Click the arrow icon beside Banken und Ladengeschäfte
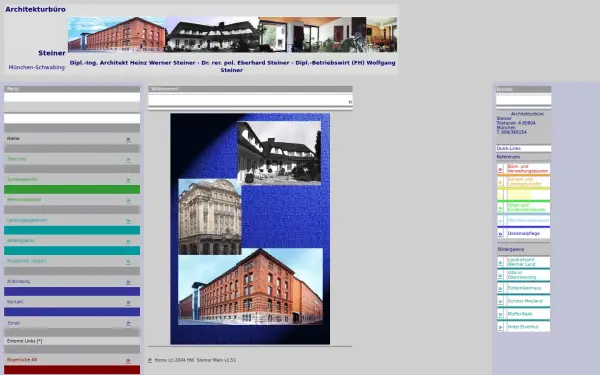Viewport: 600px width, 375px height. [500, 182]
